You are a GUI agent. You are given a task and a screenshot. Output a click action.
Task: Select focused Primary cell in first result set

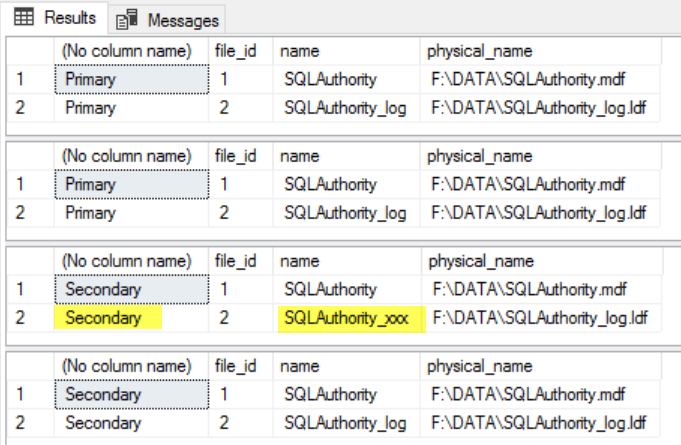[x=131, y=79]
